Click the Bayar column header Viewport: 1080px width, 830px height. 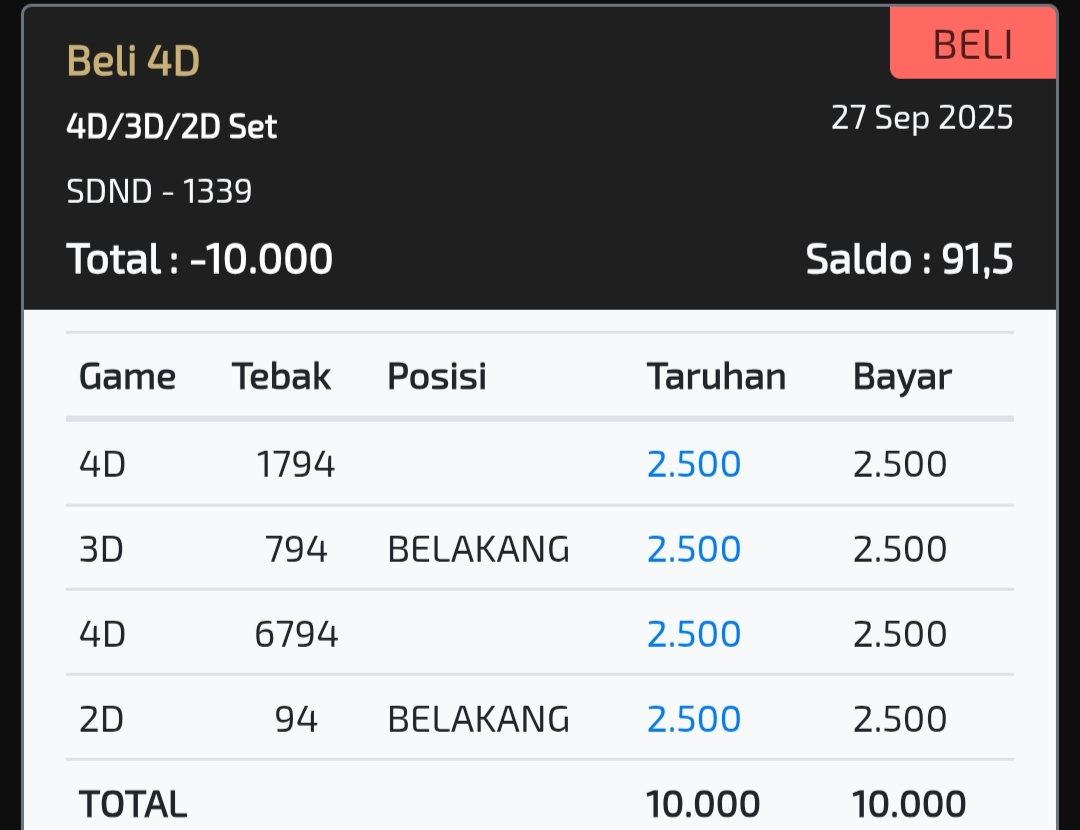pyautogui.click(x=902, y=377)
